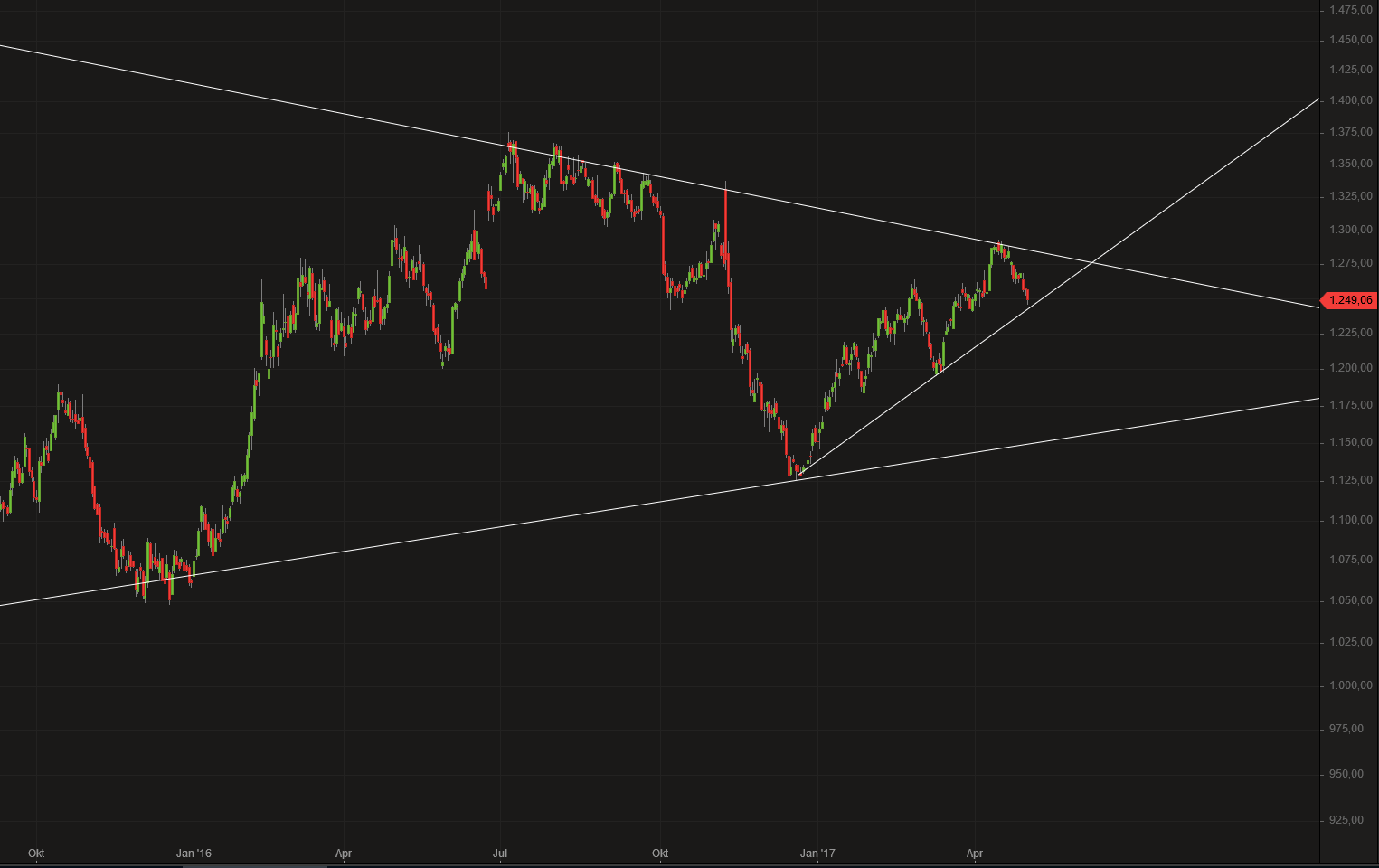Select the 1.000,00 price level label

click(1351, 685)
